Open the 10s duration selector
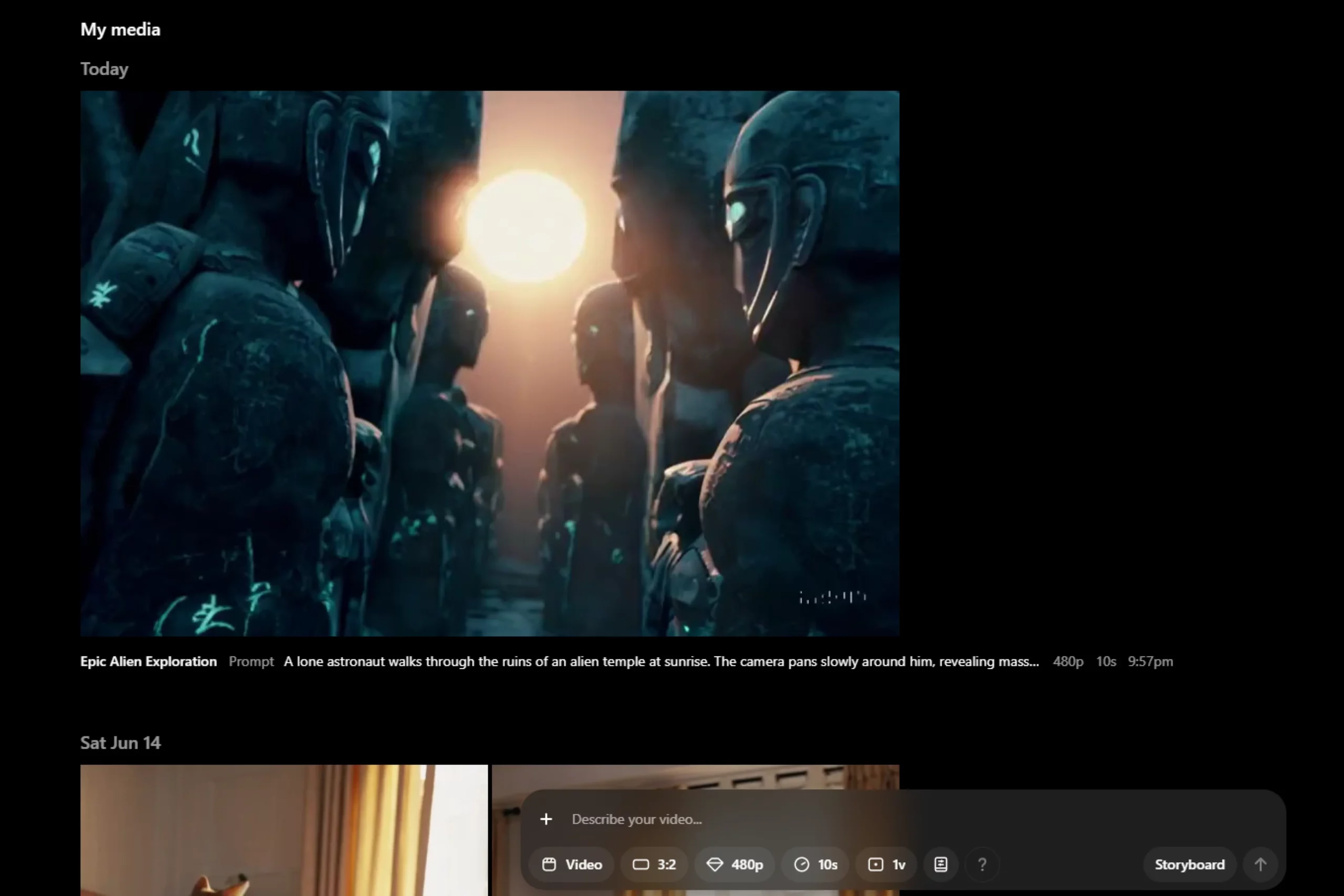This screenshot has height=896, width=1344. [x=815, y=864]
